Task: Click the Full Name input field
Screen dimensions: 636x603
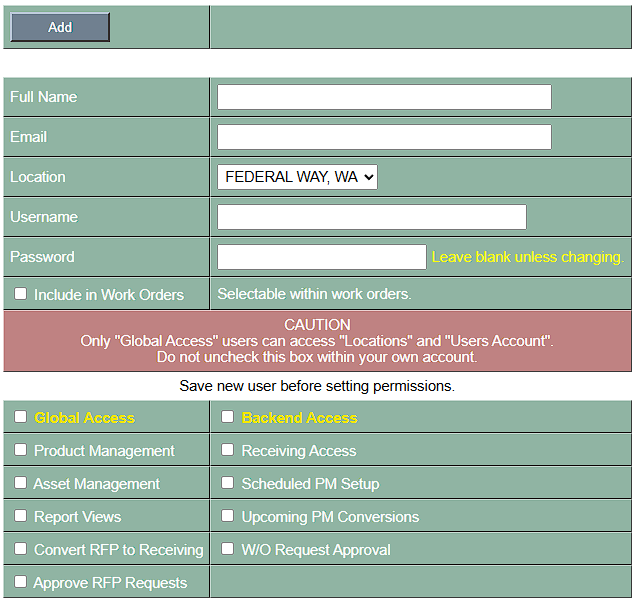Action: tap(384, 97)
